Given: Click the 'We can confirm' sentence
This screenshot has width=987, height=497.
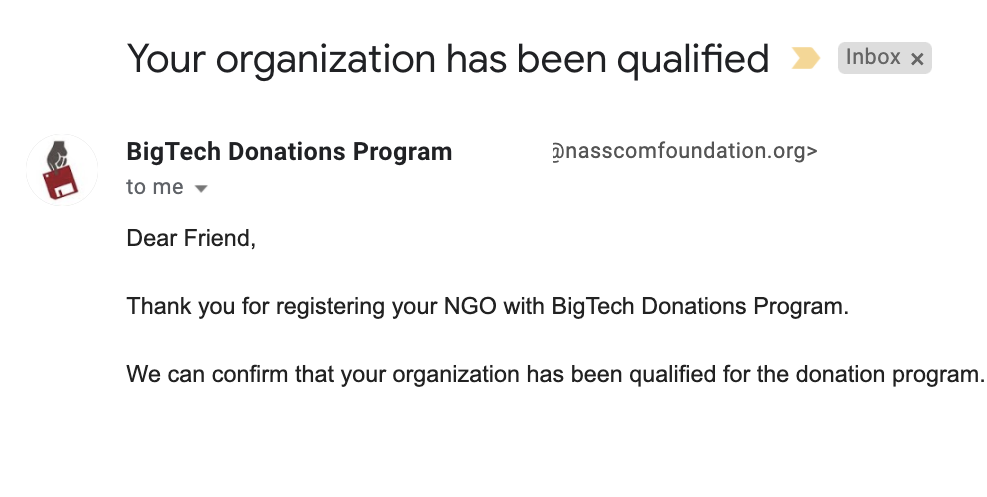Looking at the screenshot, I should coord(555,374).
